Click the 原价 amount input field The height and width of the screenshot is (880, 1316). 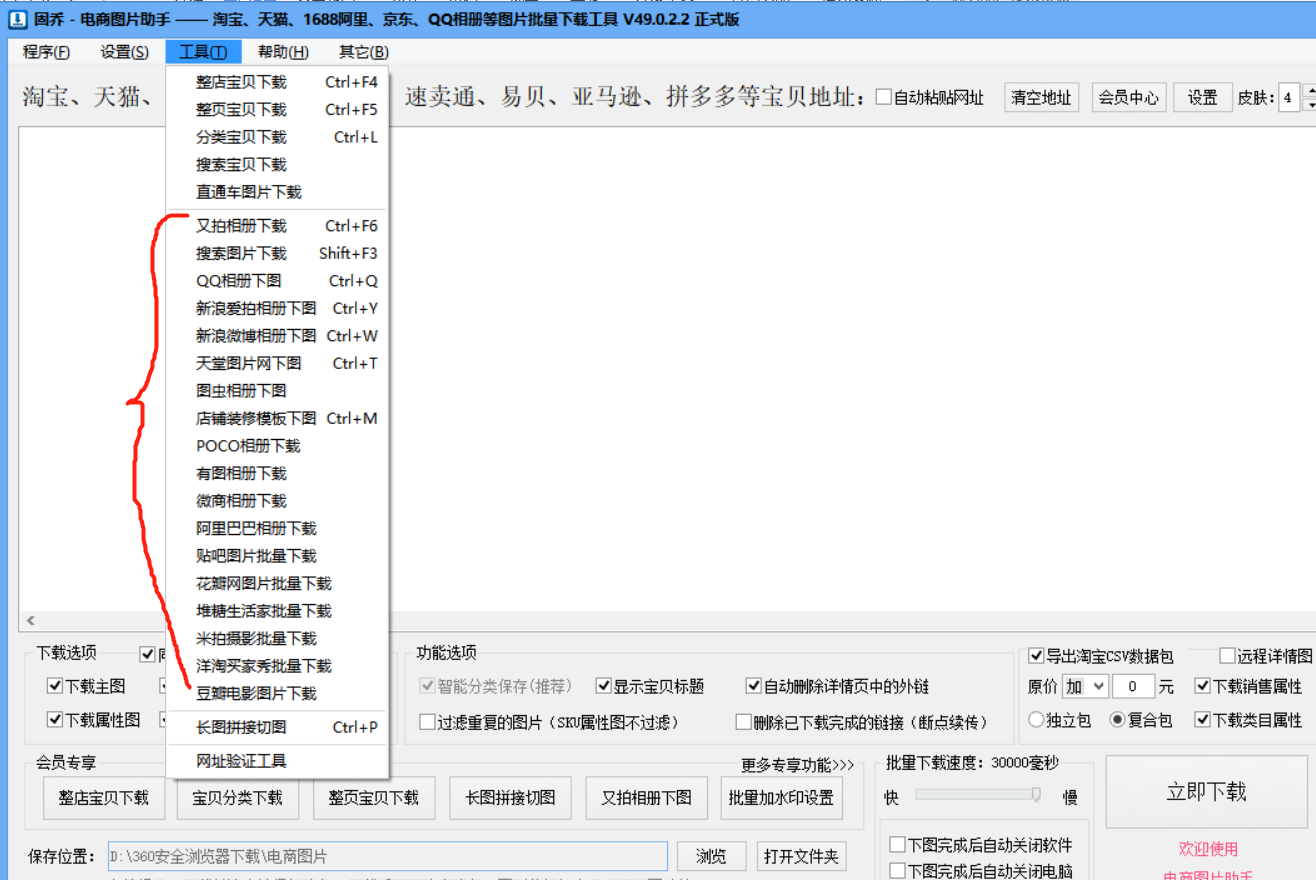(1134, 686)
